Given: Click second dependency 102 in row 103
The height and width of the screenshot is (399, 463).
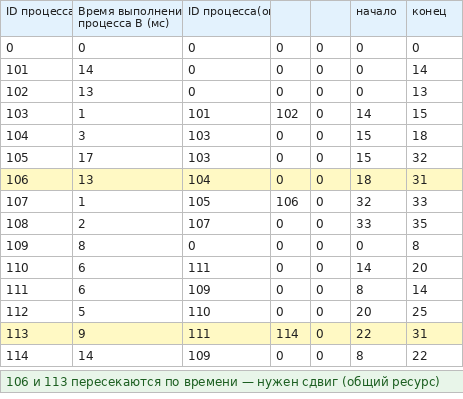Looking at the screenshot, I should (290, 114).
